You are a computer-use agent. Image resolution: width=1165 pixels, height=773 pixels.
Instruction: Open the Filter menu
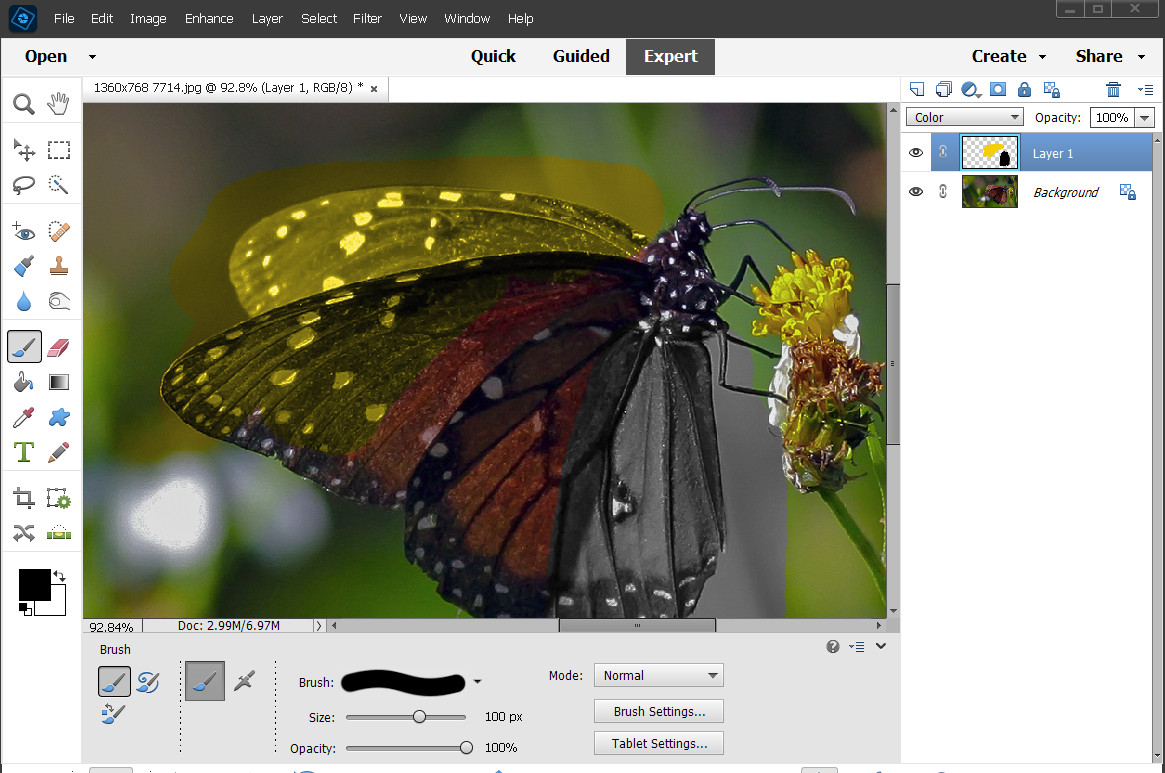[367, 18]
